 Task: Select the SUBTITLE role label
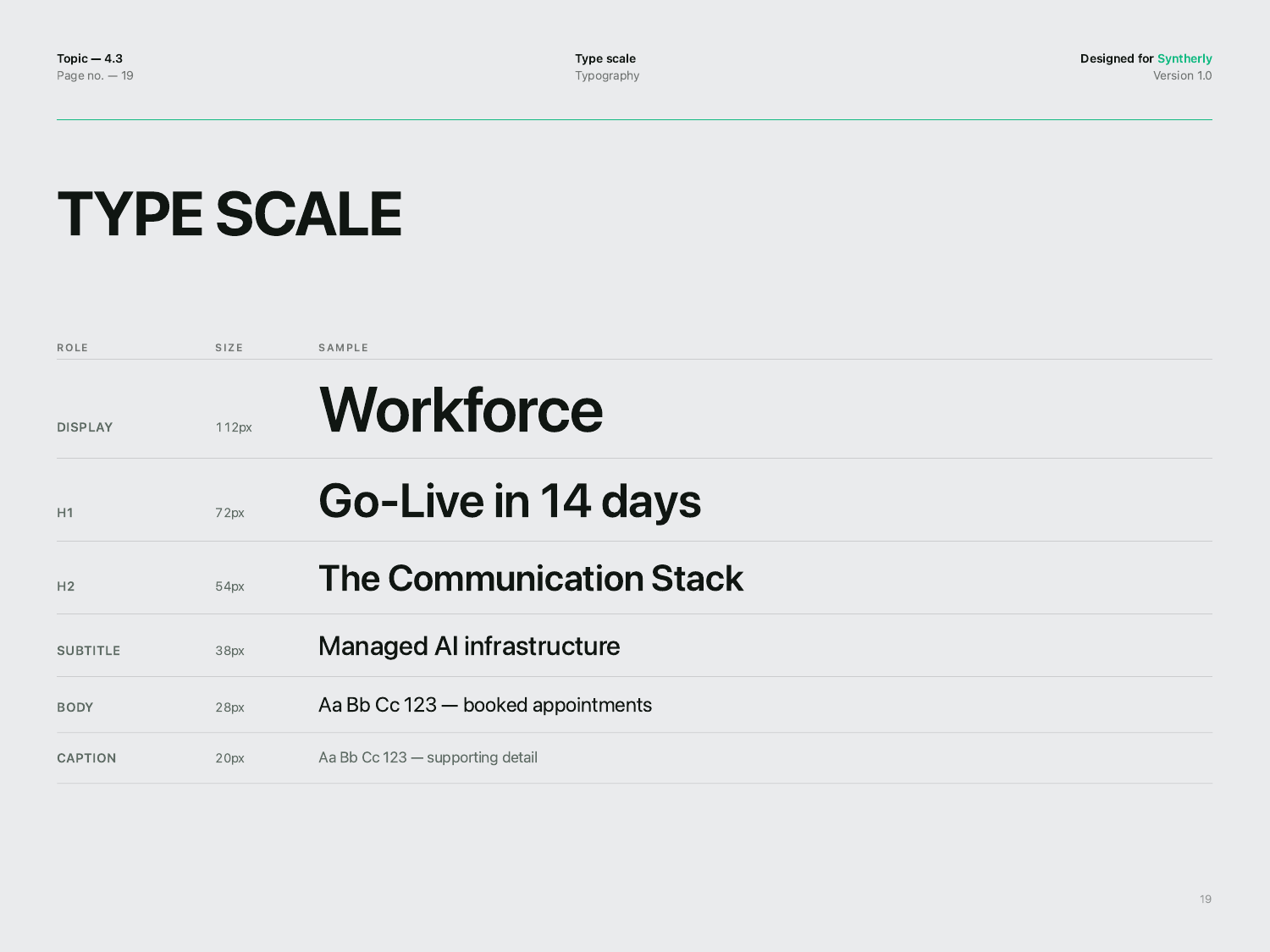pos(89,651)
